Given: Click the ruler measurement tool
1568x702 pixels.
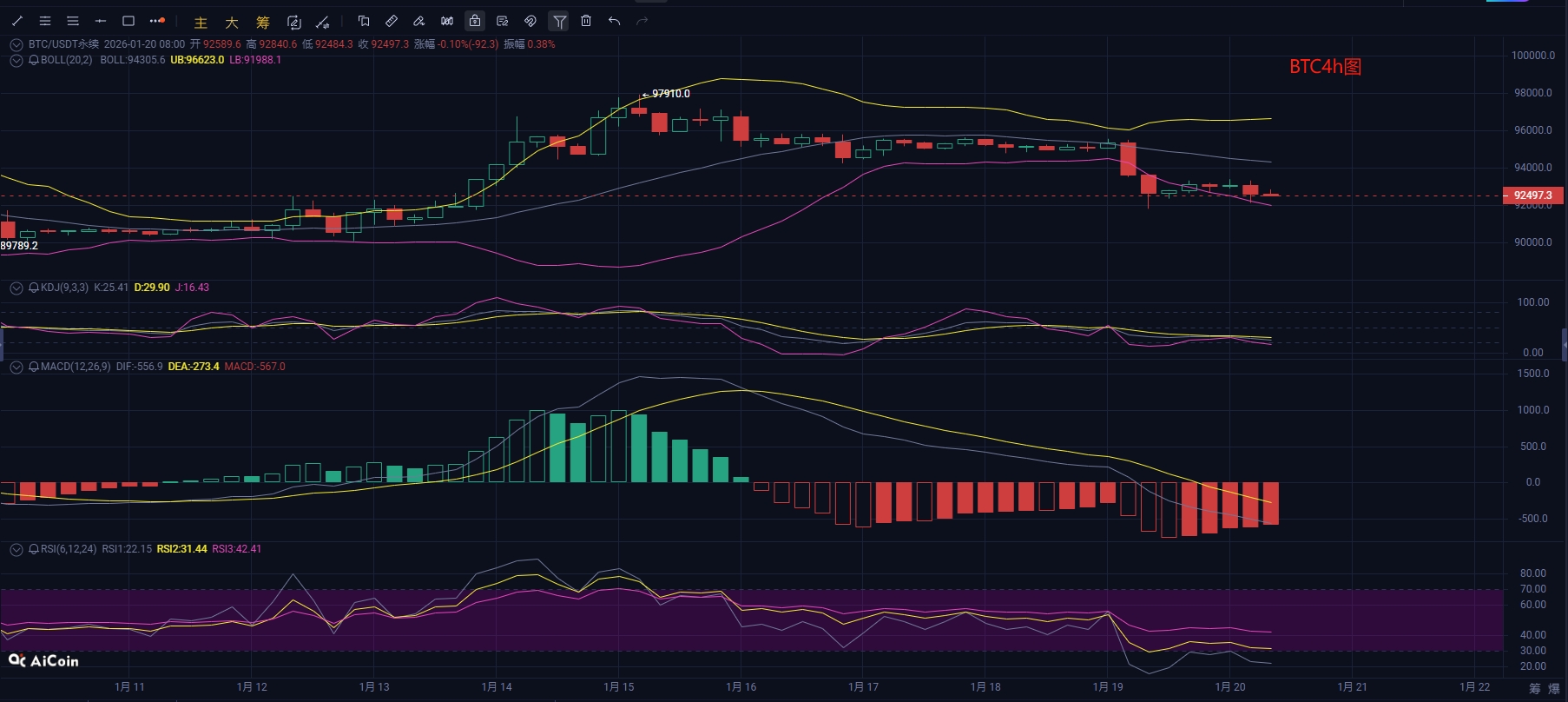Looking at the screenshot, I should pyautogui.click(x=391, y=21).
